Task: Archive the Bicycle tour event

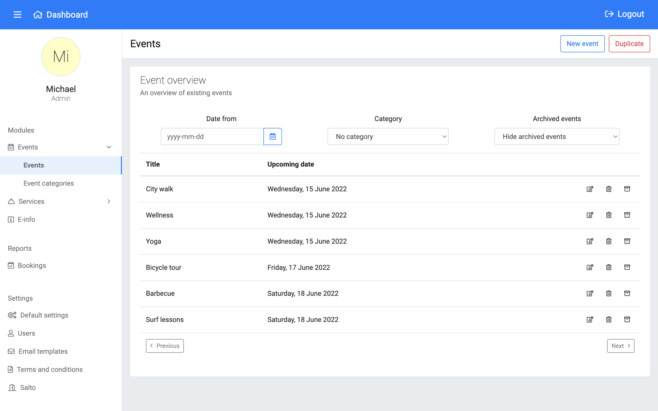Action: 627,267
